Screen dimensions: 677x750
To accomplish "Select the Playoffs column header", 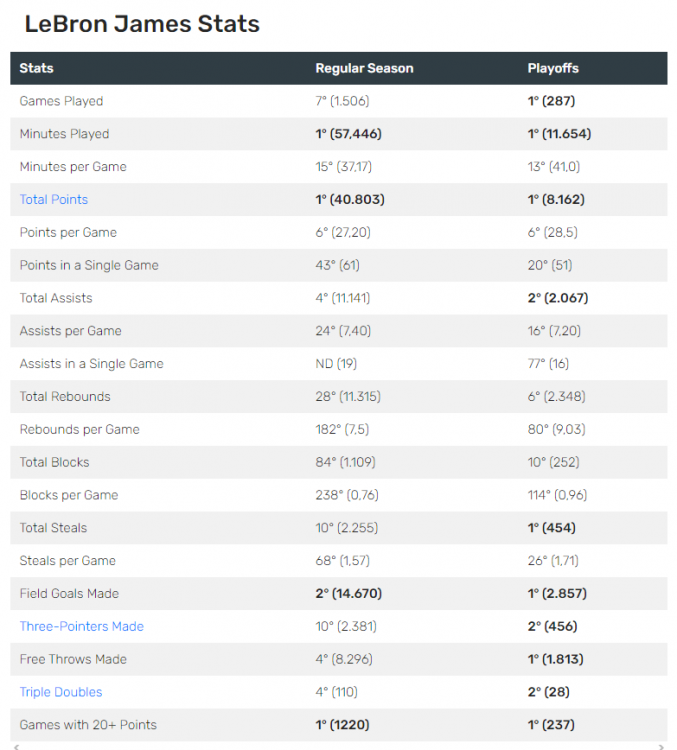I will point(553,69).
